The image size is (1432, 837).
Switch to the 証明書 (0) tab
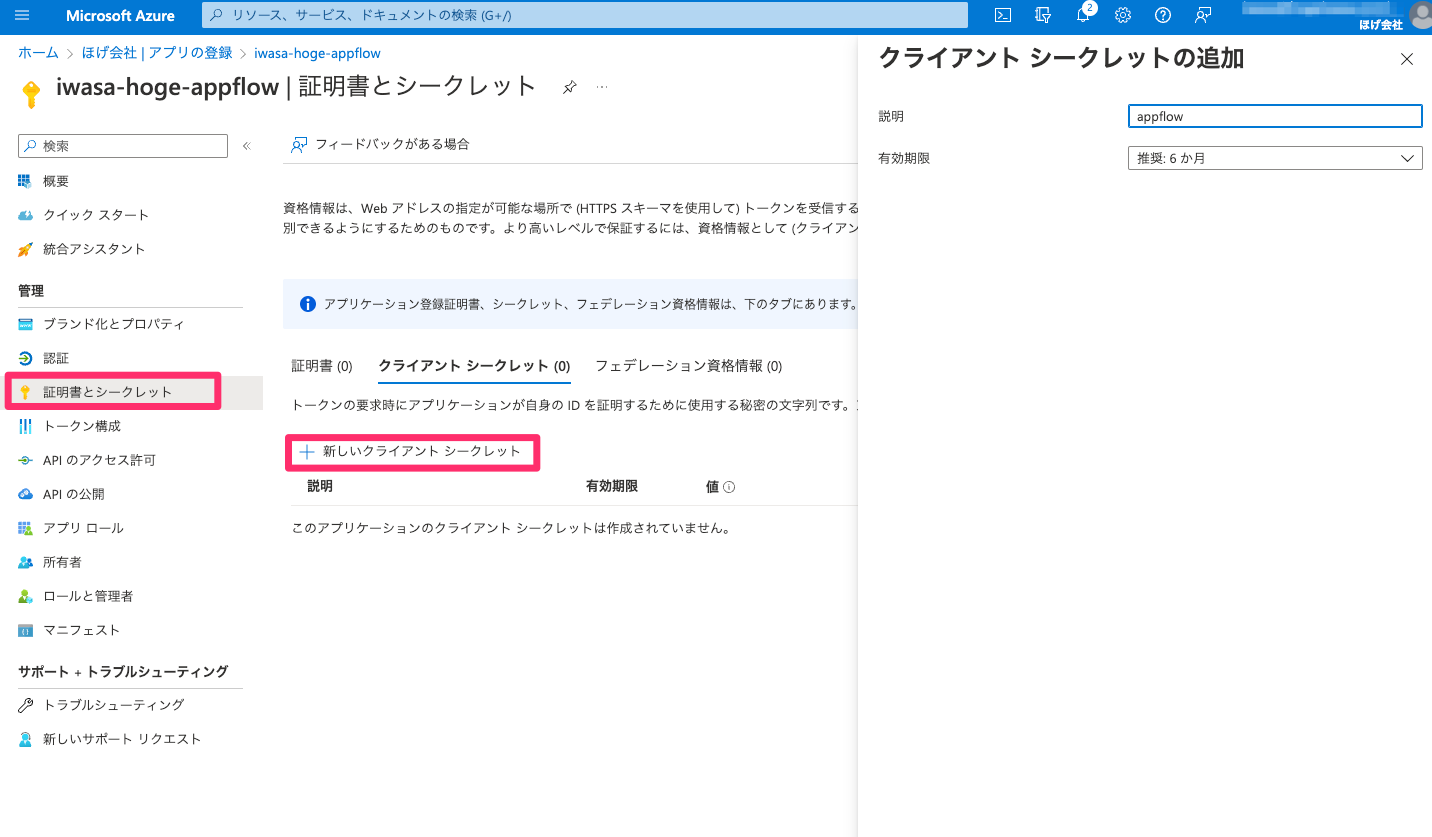point(322,366)
